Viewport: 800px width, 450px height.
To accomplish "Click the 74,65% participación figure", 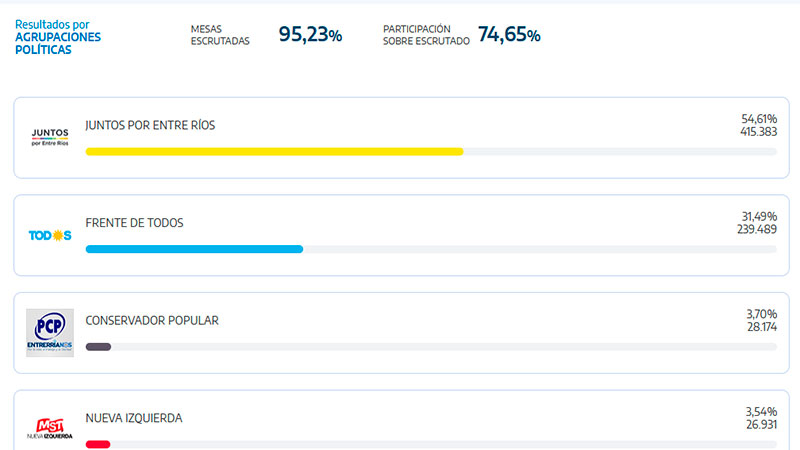I will pos(509,35).
